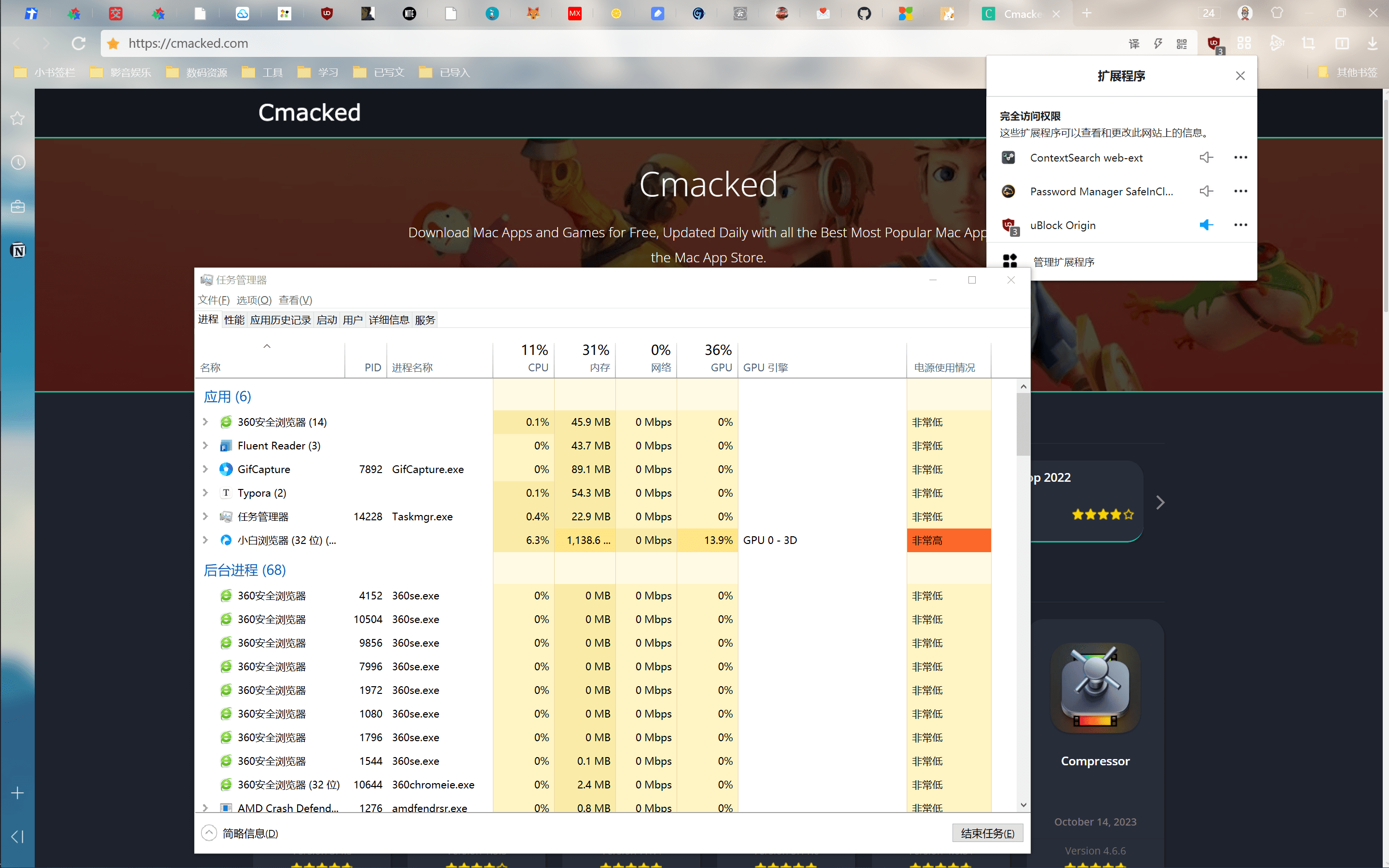Open 影音娱乐 bookmarks folder
Image resolution: width=1389 pixels, height=868 pixels.
click(121, 72)
